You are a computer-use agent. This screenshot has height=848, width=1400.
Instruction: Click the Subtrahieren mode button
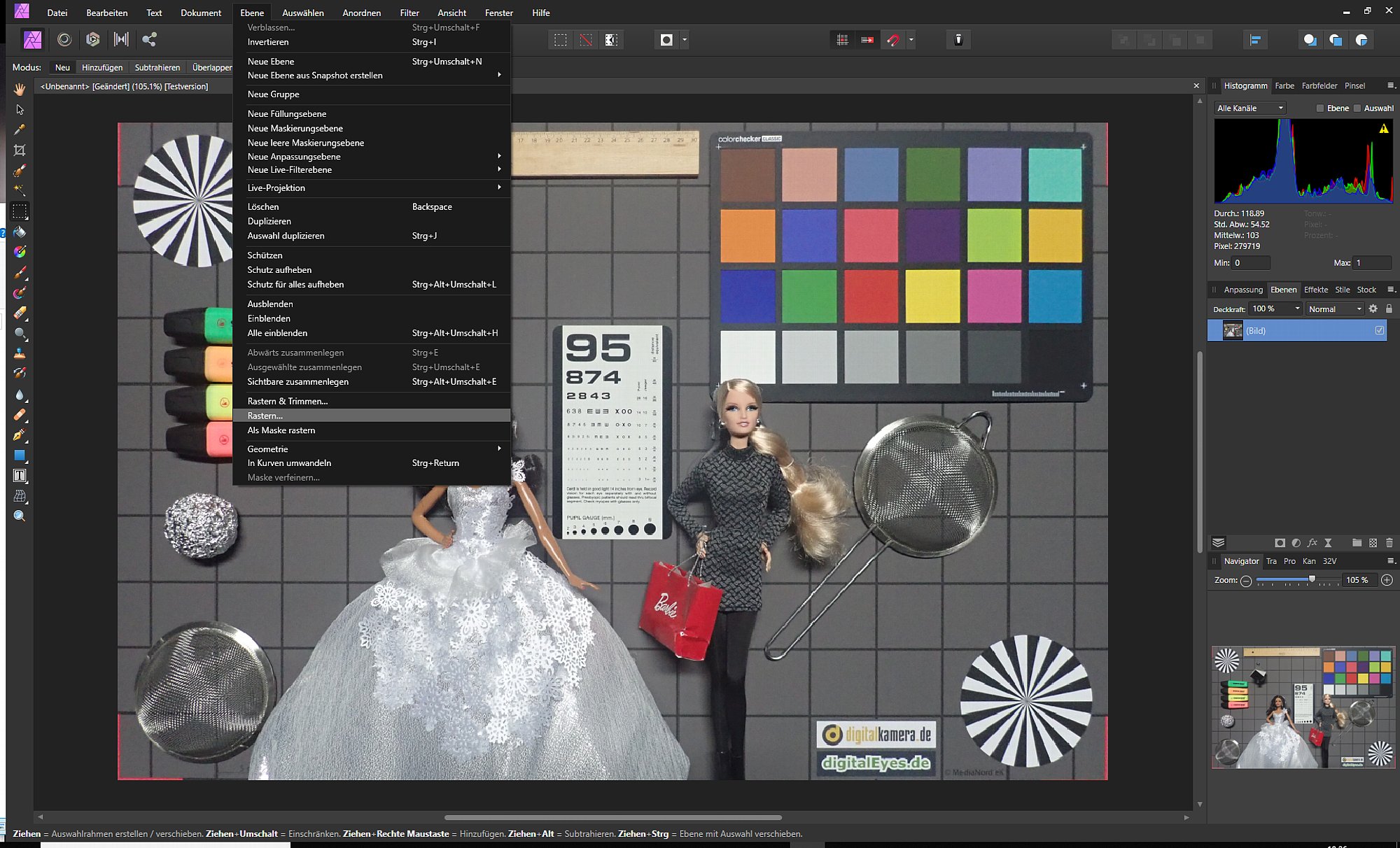click(x=157, y=68)
